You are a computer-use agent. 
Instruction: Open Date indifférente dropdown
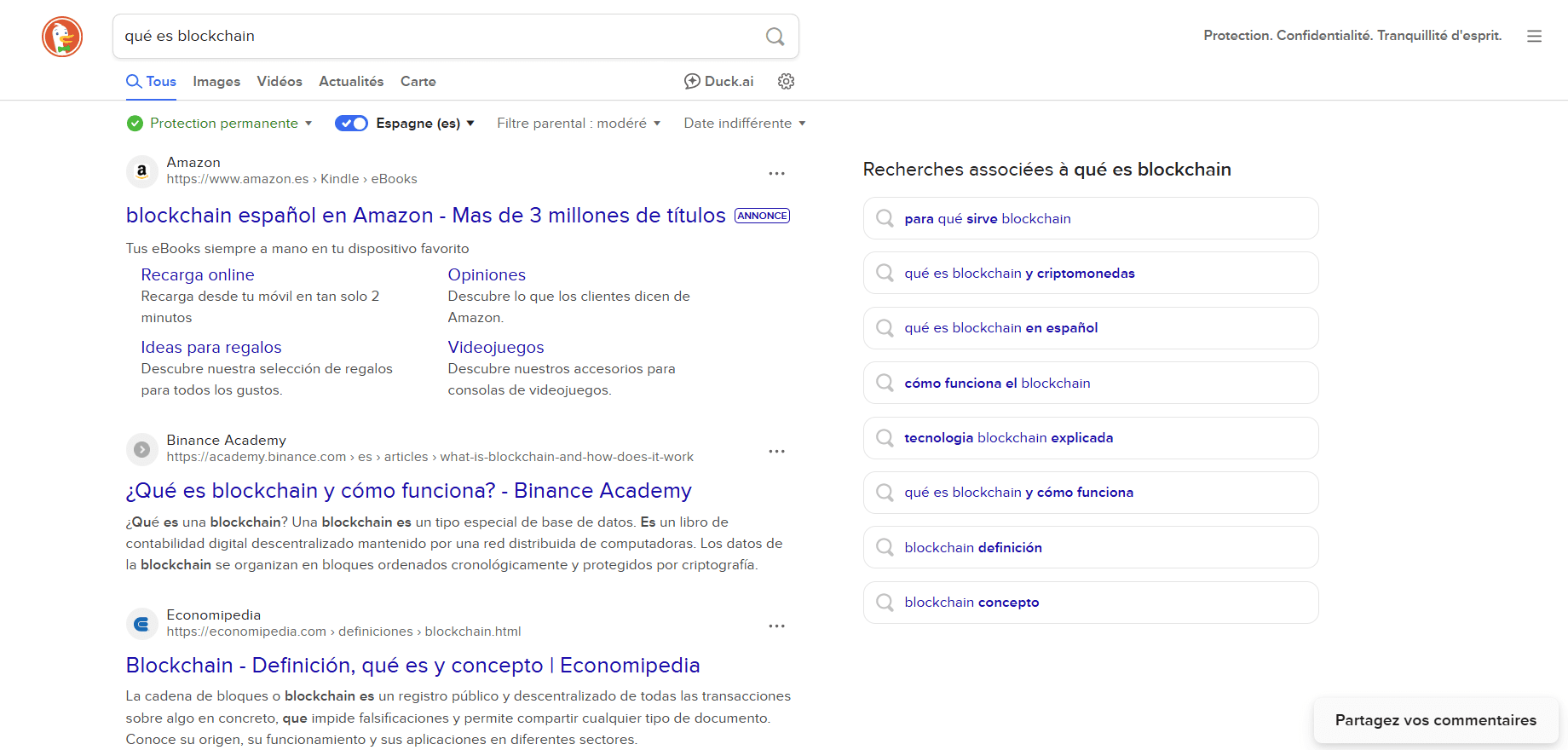point(744,124)
